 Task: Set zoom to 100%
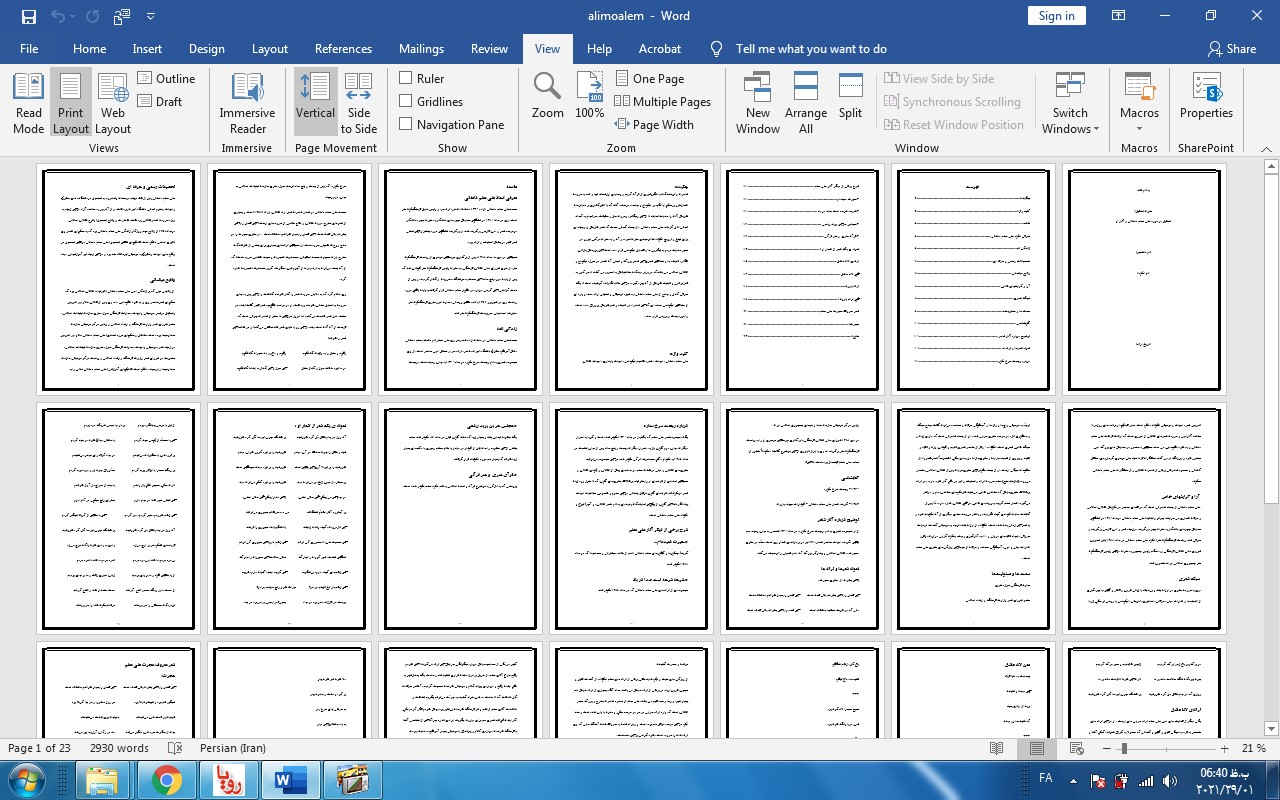point(589,96)
